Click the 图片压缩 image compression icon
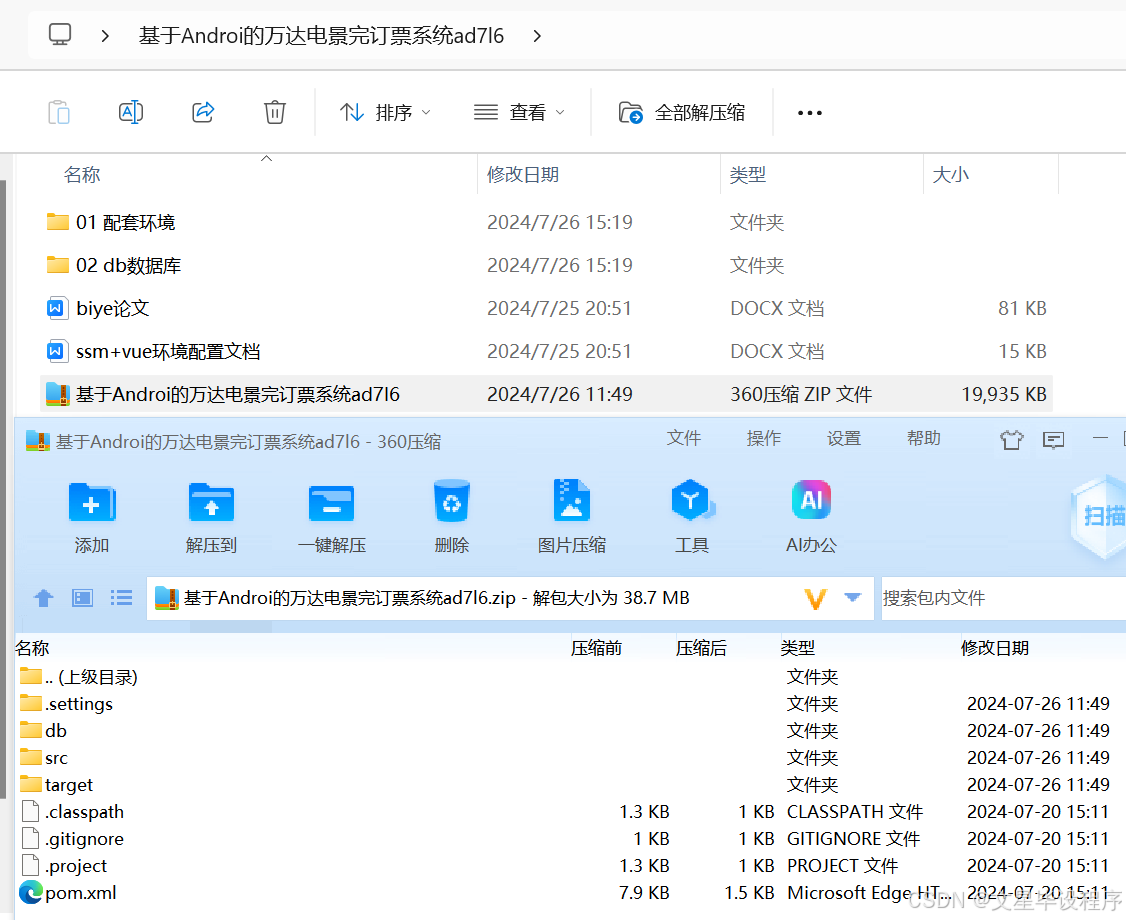Image resolution: width=1126 pixels, height=920 pixels. [572, 517]
